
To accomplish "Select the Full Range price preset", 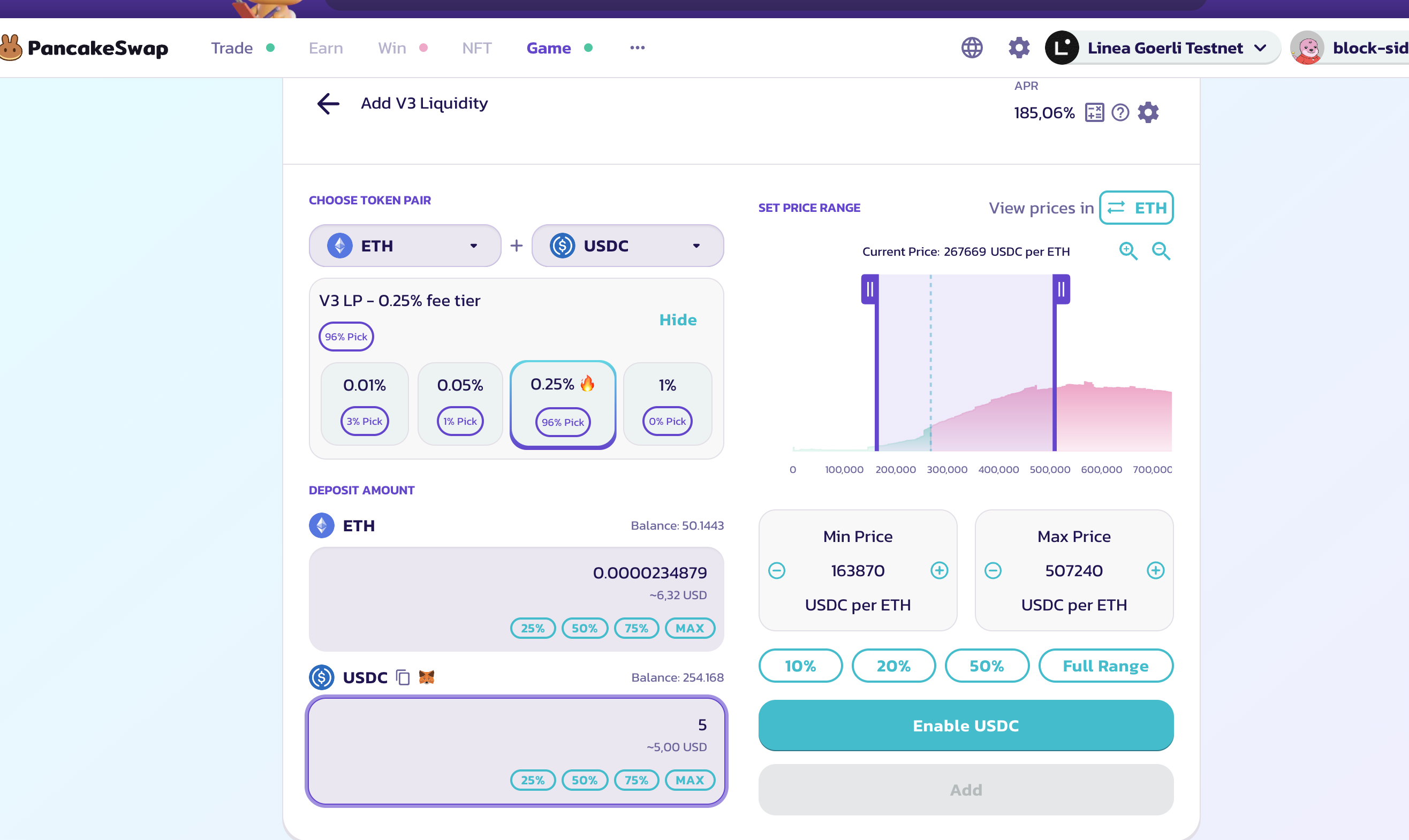I will coord(1105,666).
